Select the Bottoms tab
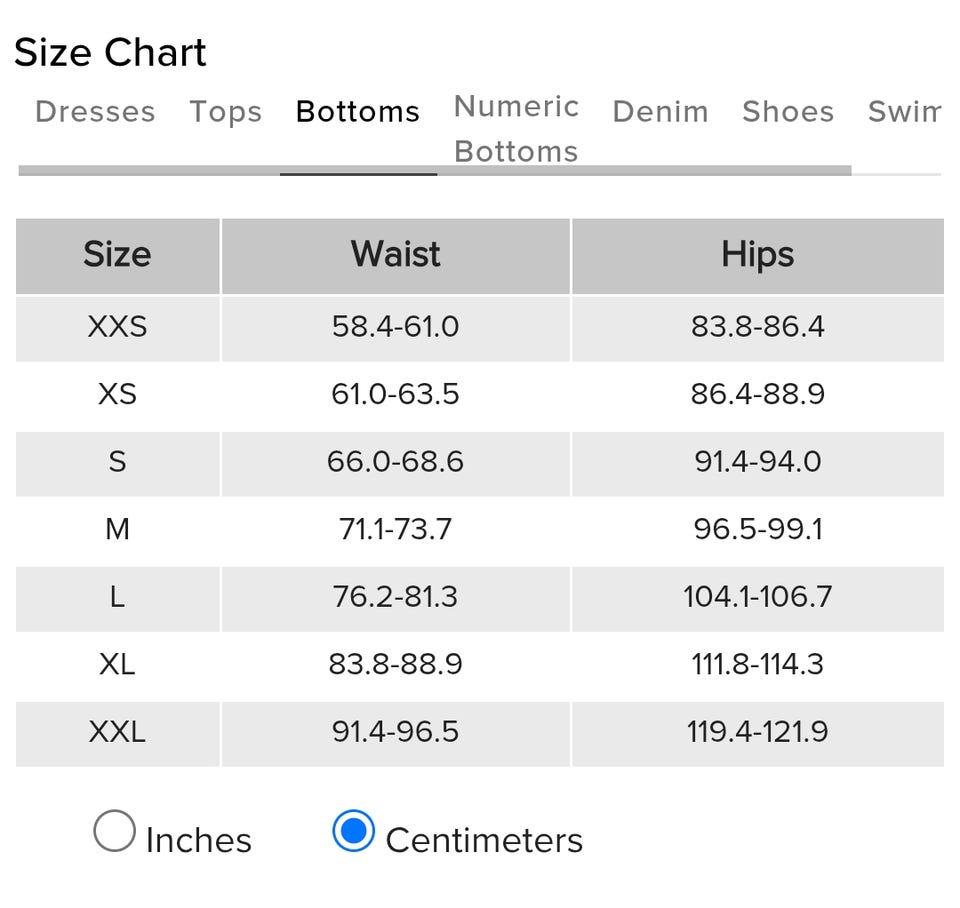The height and width of the screenshot is (908, 960). pyautogui.click(x=358, y=111)
